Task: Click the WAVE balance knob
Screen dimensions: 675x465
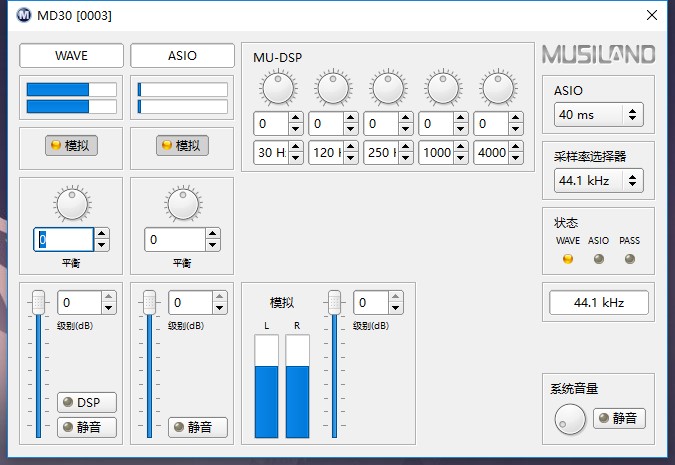Action: tap(72, 204)
